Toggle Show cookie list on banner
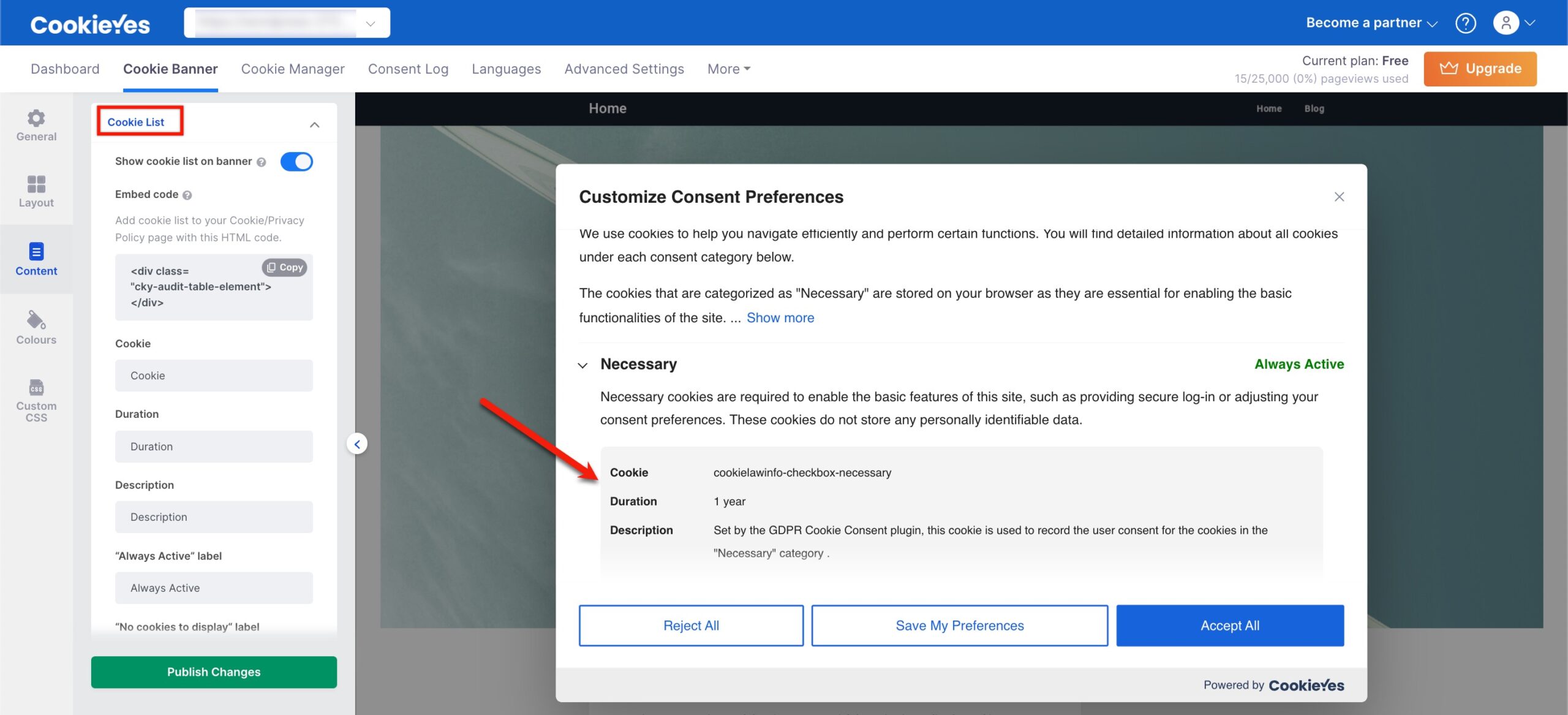 pos(296,161)
